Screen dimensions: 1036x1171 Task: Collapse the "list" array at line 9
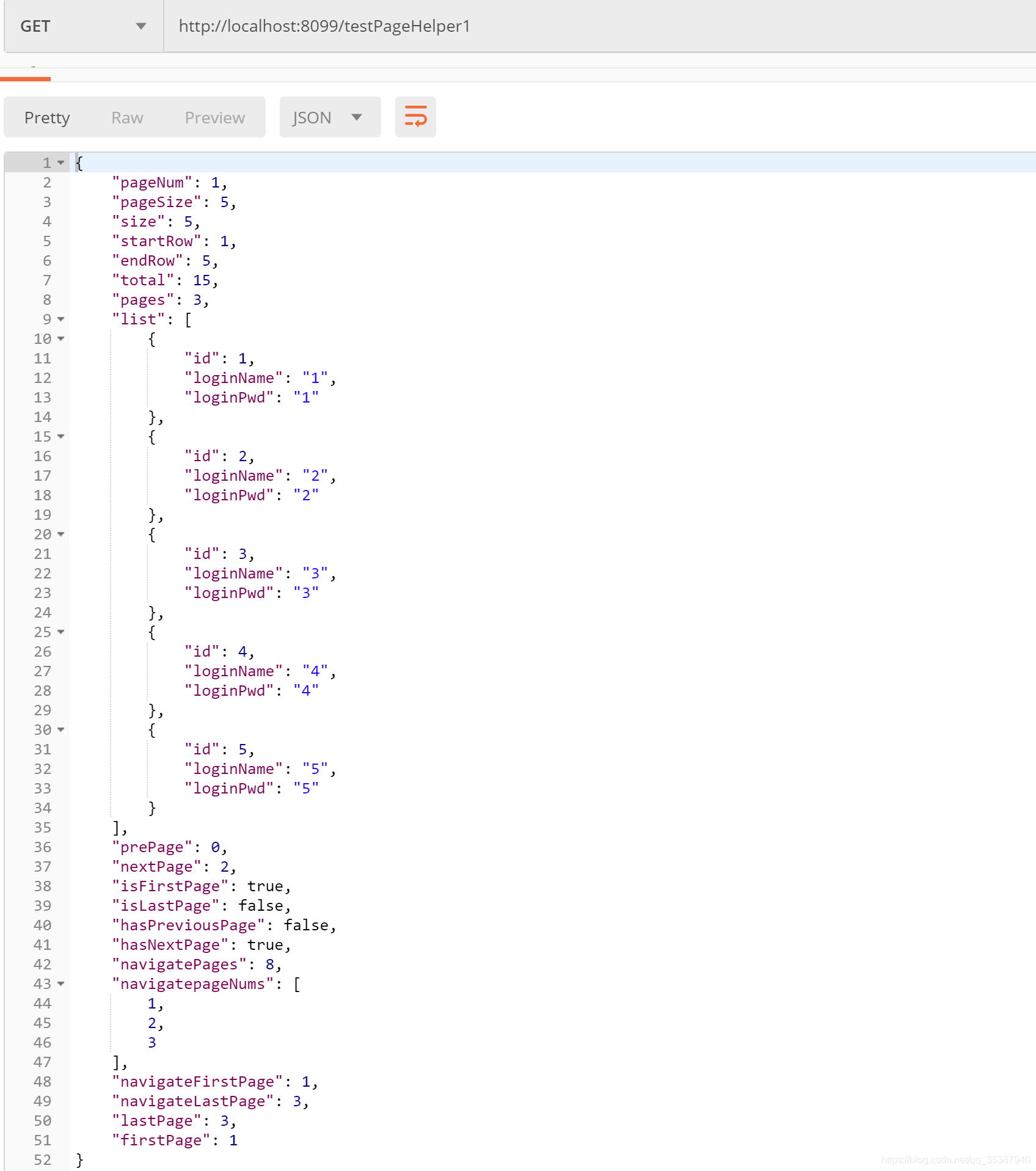point(60,319)
